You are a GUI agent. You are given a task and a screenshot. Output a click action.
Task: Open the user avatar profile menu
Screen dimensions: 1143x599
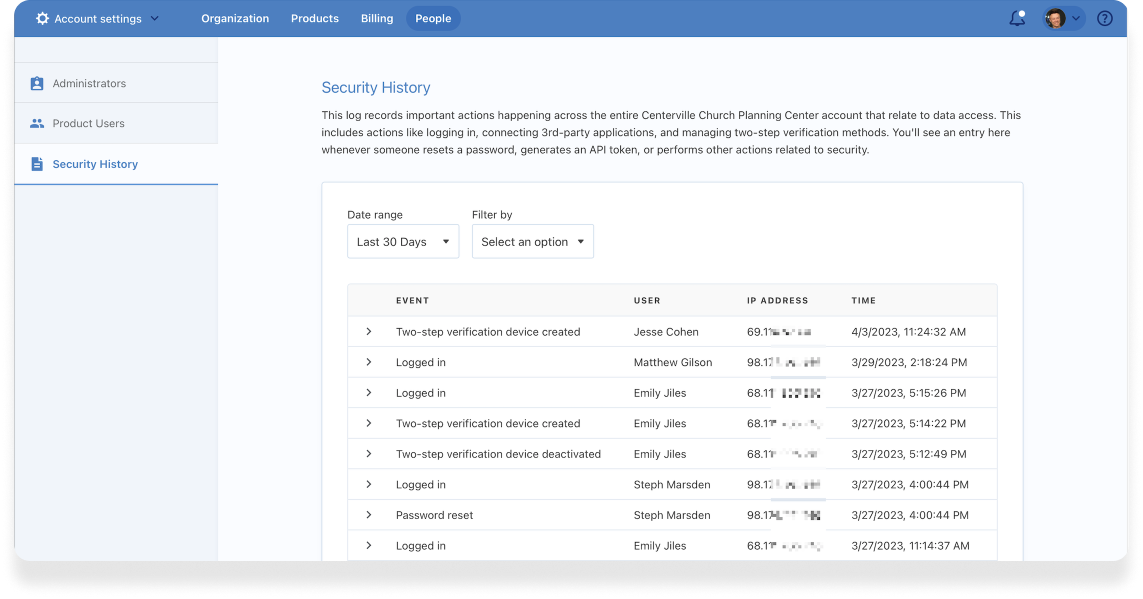[1062, 19]
